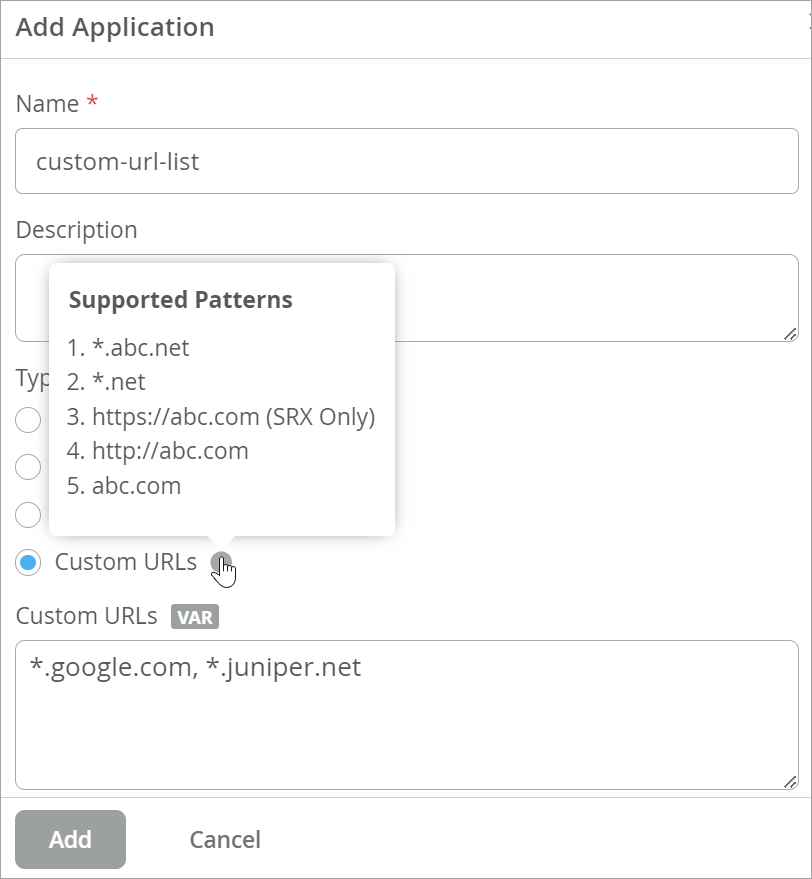The image size is (812, 879).
Task: Close the Add Application dialog
Action: pyautogui.click(x=808, y=27)
